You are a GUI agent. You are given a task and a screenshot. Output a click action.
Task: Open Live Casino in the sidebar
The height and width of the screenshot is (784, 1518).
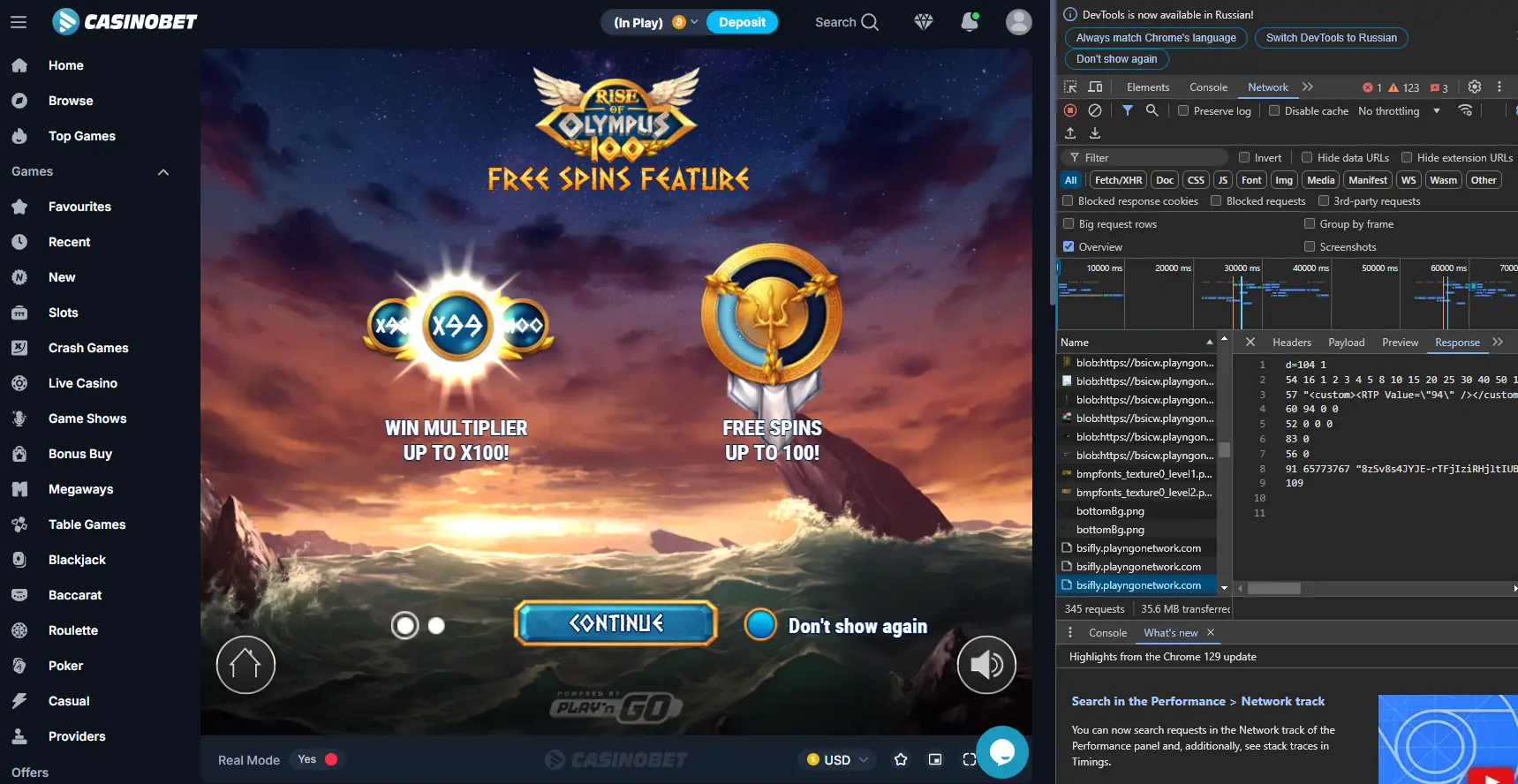pyautogui.click(x=83, y=383)
